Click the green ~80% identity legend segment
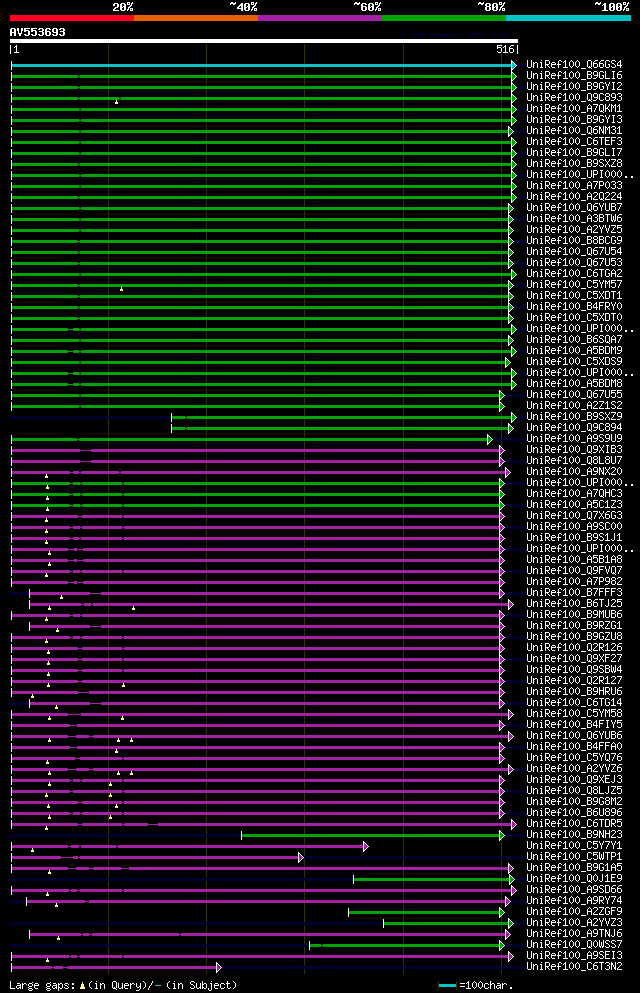 tap(444, 18)
